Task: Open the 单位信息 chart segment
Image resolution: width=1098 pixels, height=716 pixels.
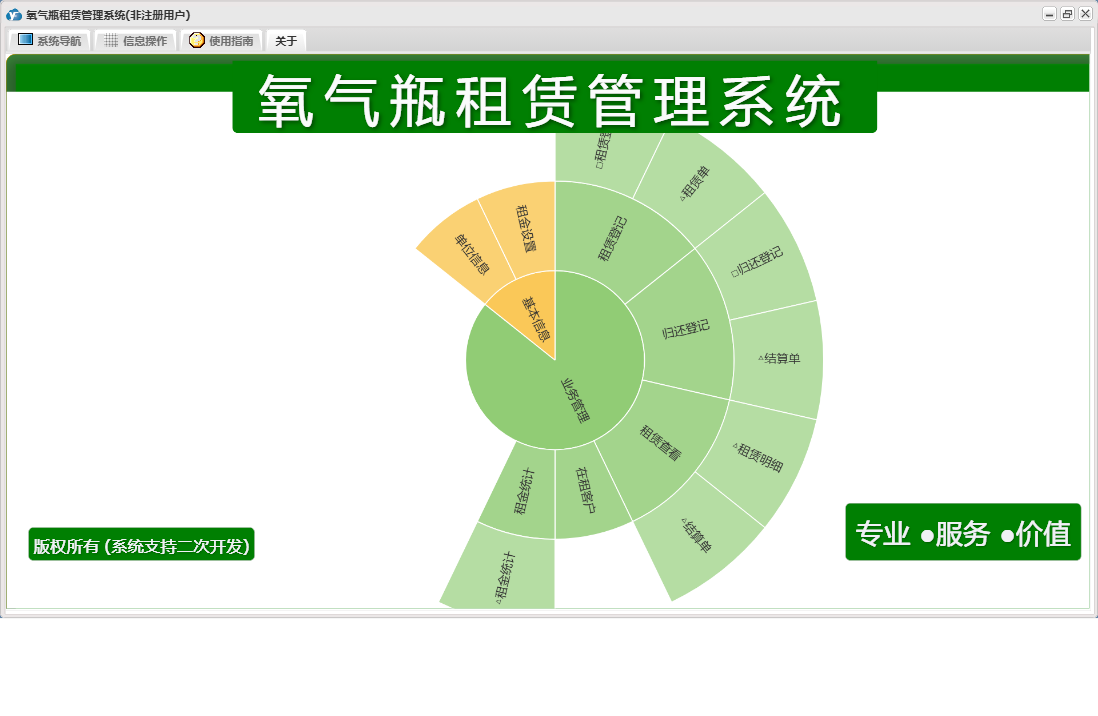Action: 471,254
